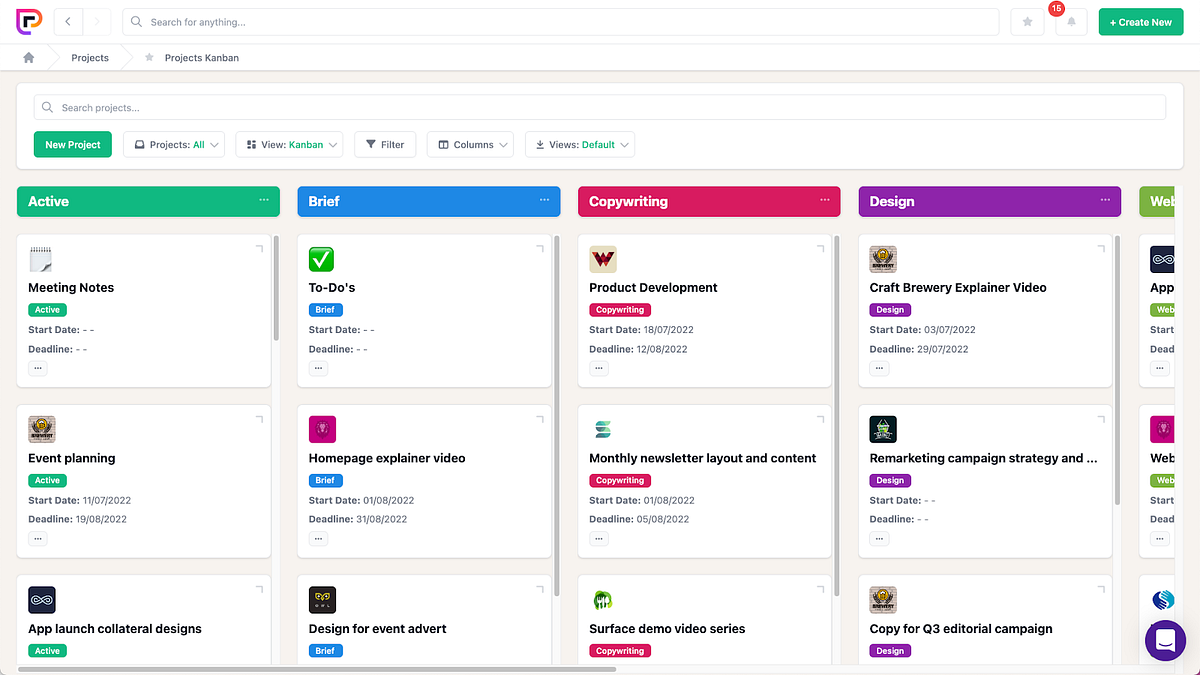Expand more options on To-Do's card
This screenshot has height=675, width=1200.
tap(318, 368)
